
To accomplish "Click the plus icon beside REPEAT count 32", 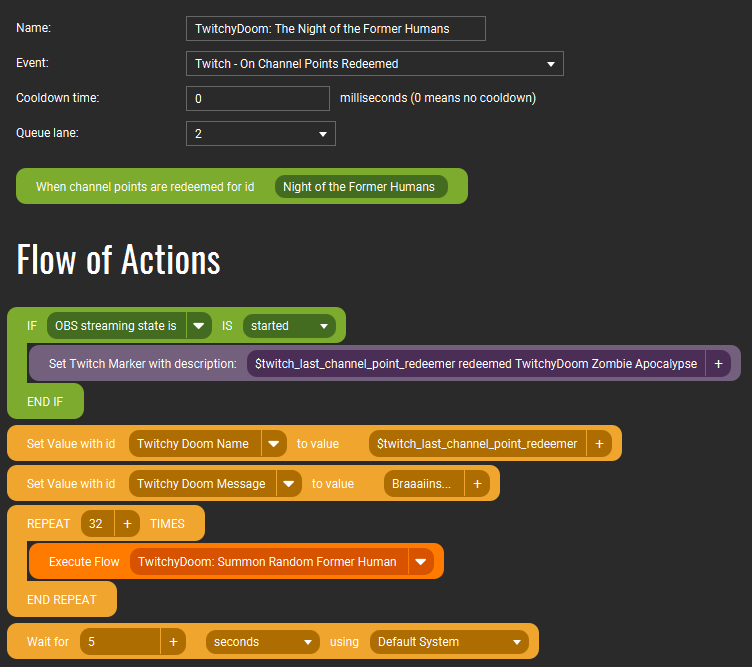I will pos(127,523).
